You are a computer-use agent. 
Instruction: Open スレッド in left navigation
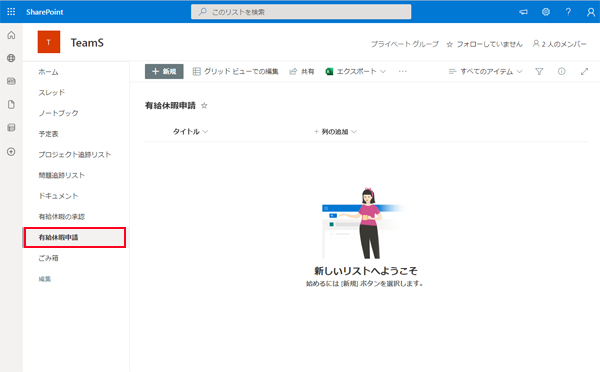(x=52, y=93)
